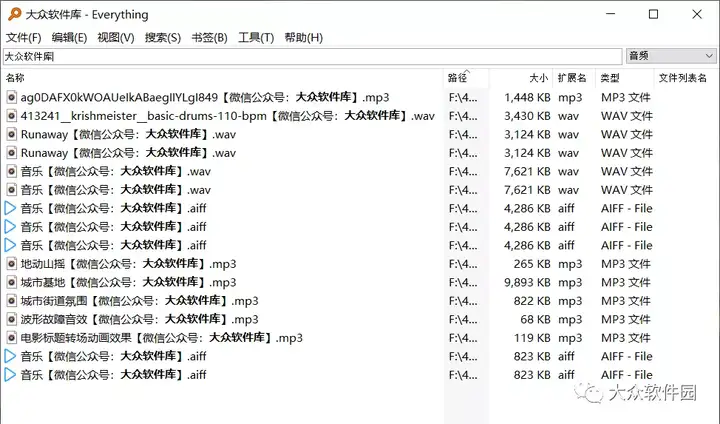The width and height of the screenshot is (720, 424).
Task: Click the icon beside 城市街道氛围 mp3 file
Action: tap(11, 301)
